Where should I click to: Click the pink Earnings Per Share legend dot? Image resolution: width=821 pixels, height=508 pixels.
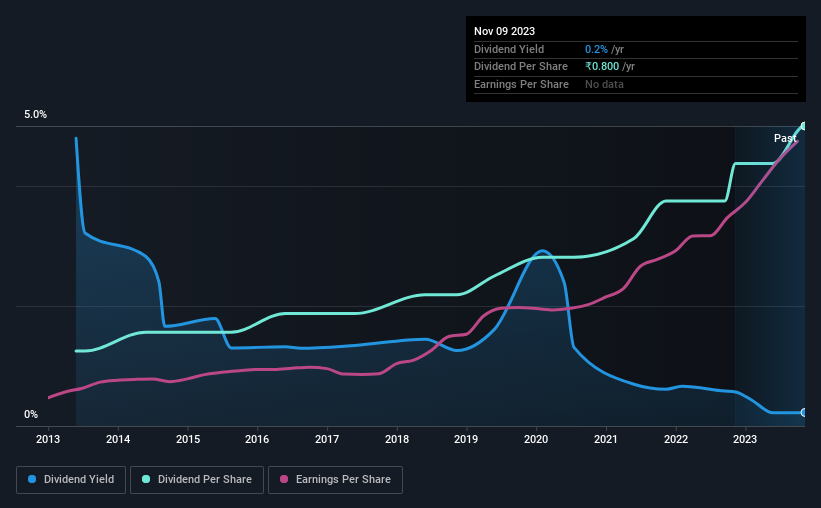[x=284, y=479]
